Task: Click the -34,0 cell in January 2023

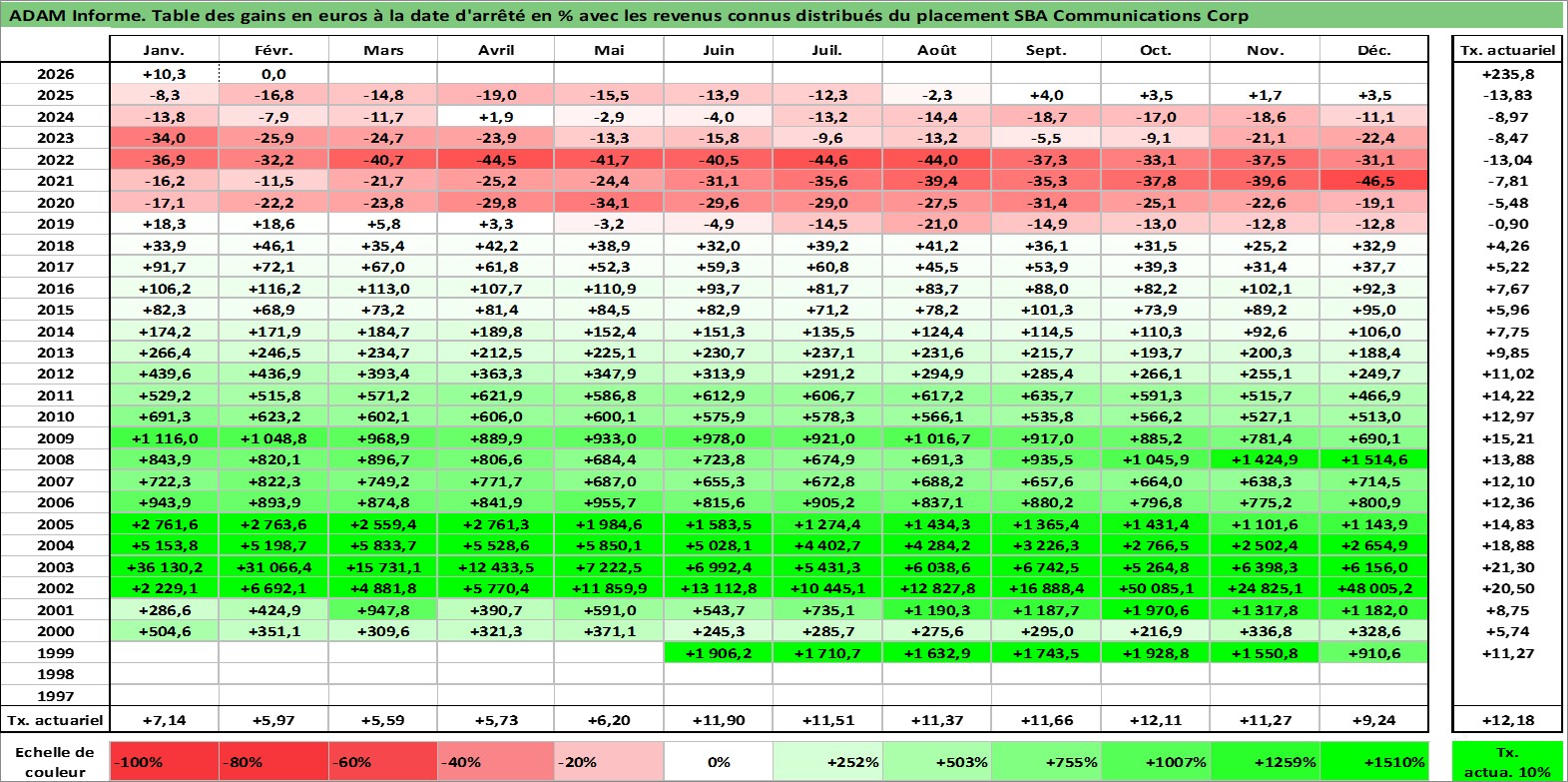Action: pos(164,138)
